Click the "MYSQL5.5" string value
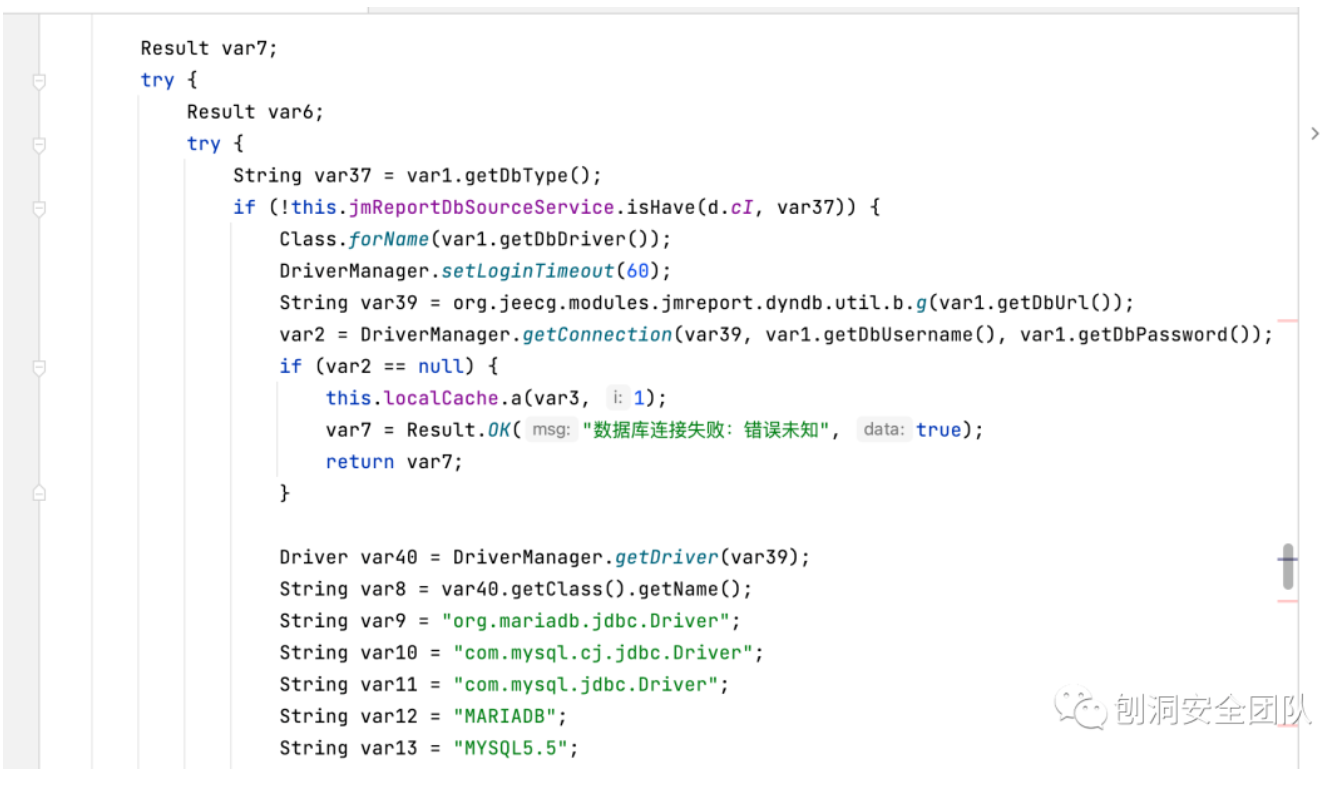 coord(516,748)
